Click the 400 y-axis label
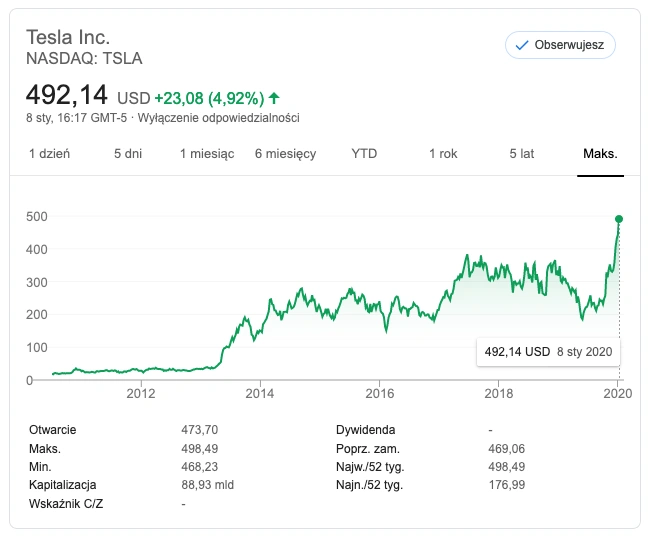The image size is (648, 539). point(37,250)
